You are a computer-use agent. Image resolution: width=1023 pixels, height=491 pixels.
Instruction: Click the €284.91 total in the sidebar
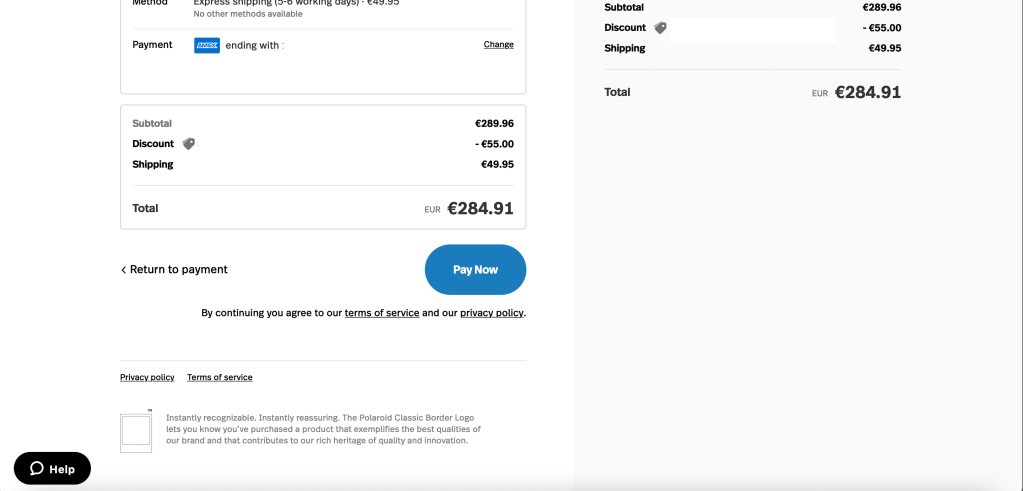(x=868, y=92)
